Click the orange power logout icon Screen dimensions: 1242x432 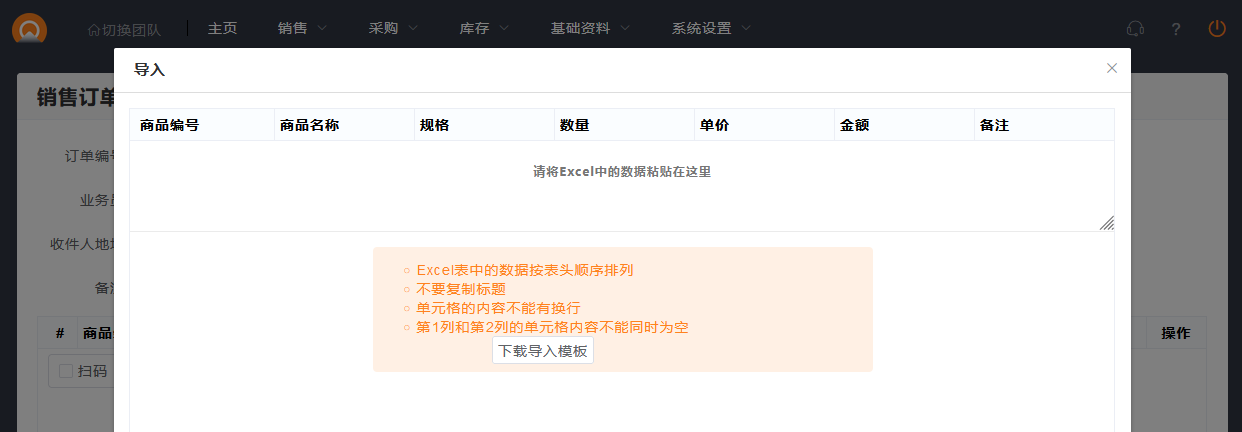tap(1217, 29)
